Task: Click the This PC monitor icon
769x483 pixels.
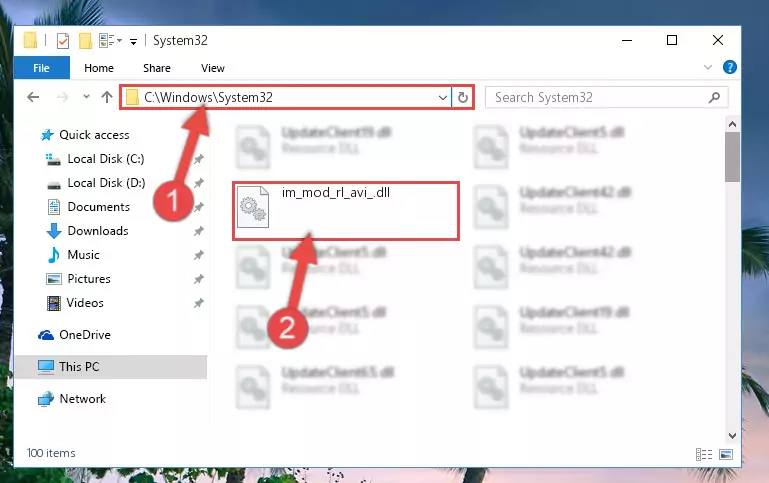Action: click(x=46, y=367)
